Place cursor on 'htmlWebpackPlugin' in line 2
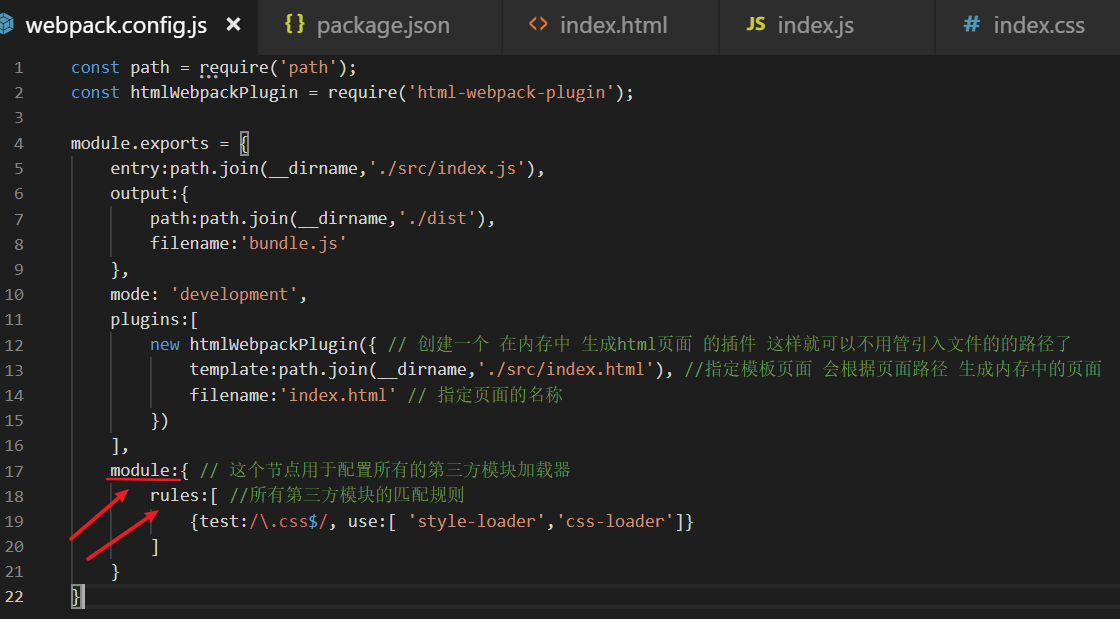This screenshot has width=1120, height=619. pos(214,93)
